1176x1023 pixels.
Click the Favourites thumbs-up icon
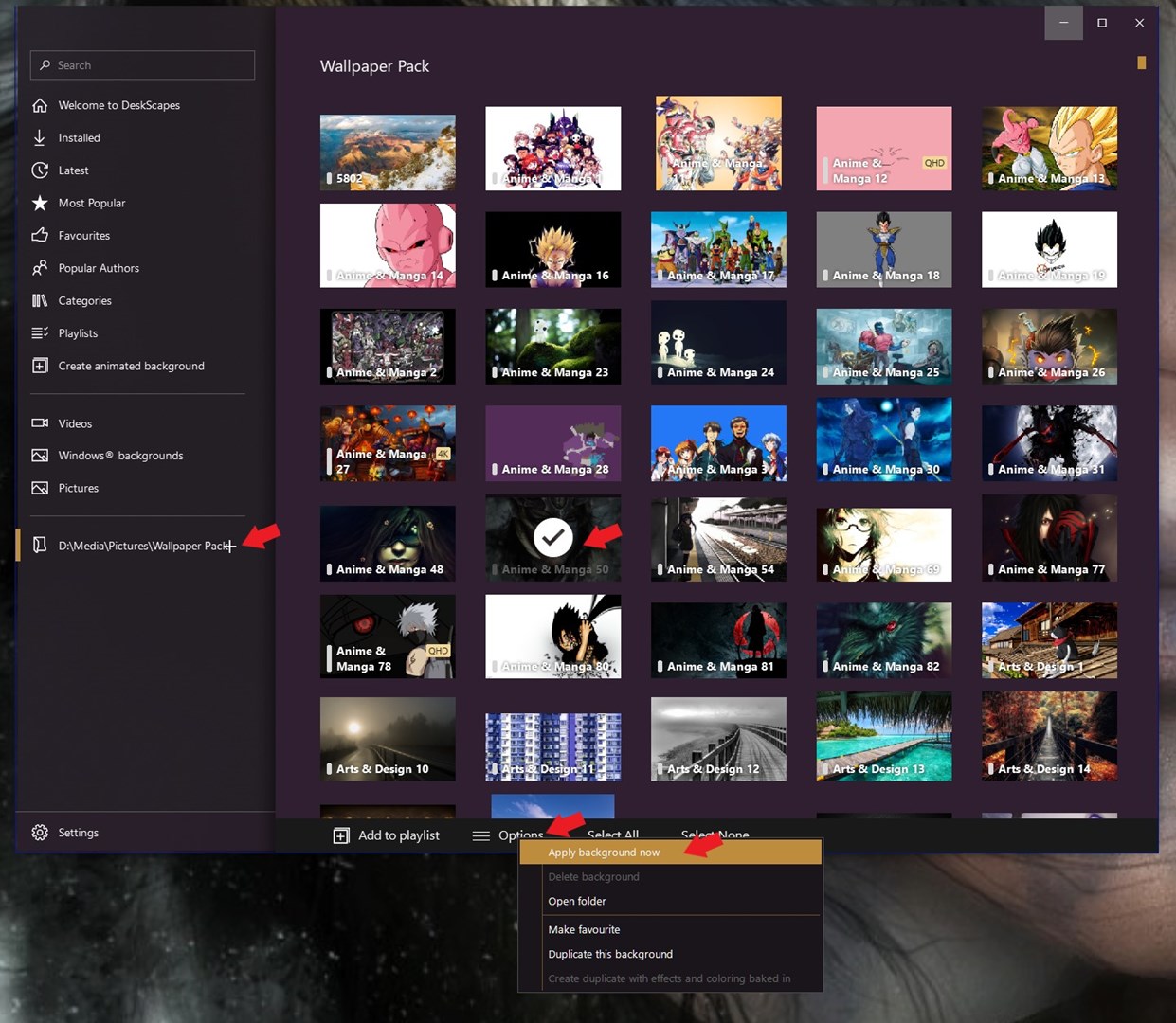pyautogui.click(x=40, y=235)
